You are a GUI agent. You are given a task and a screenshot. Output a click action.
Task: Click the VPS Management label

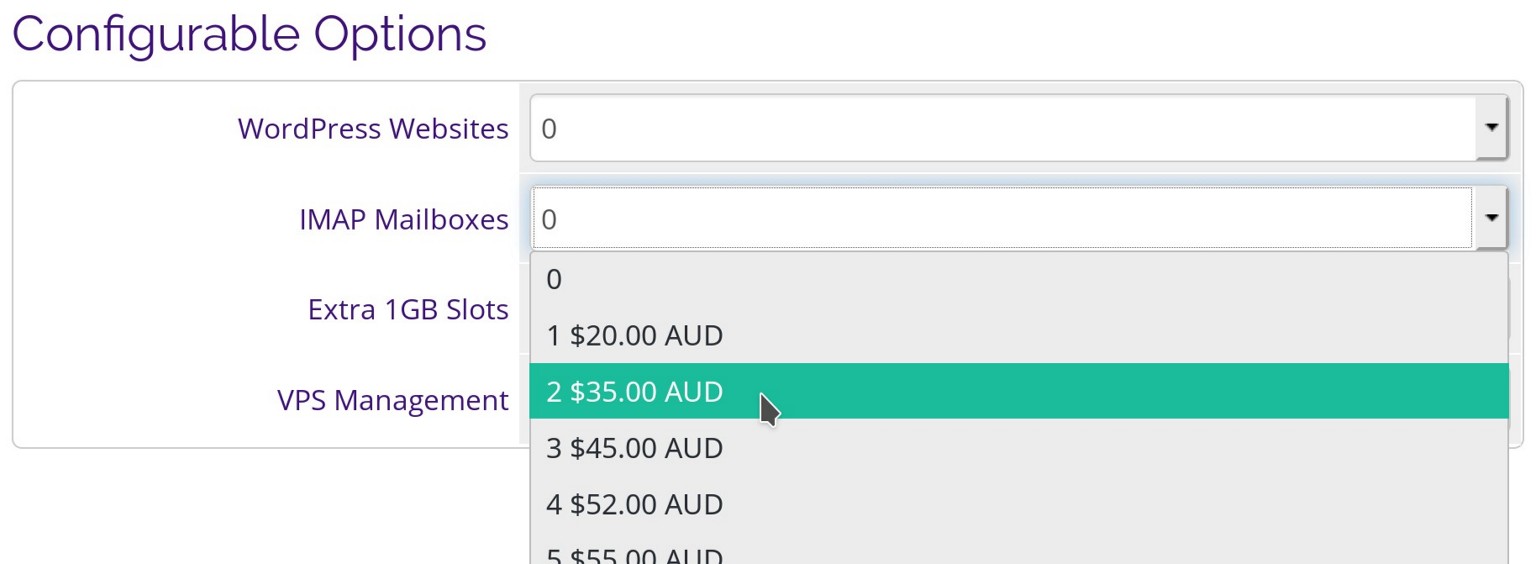393,400
